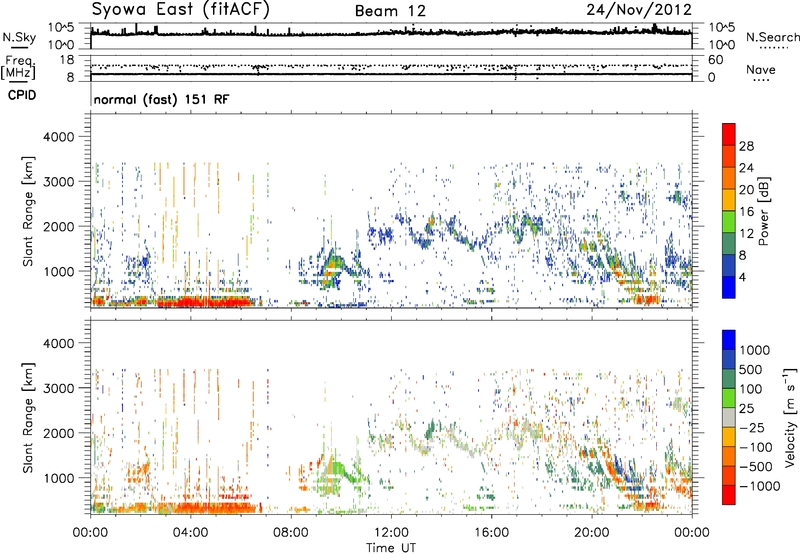Click the "3000" tick of the velocity panel
Screen dimensions: 800x554
tap(58, 388)
